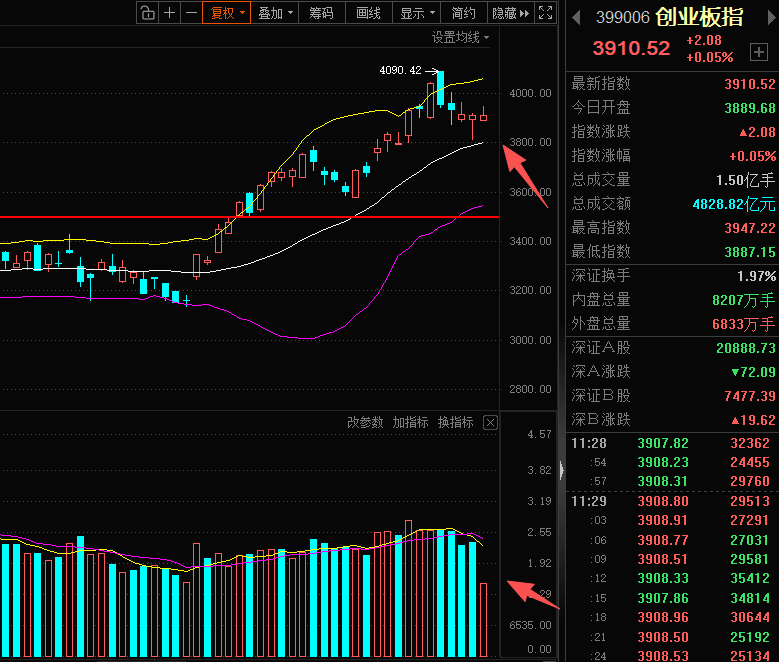
Task: Click 加指标 to add indicator
Action: 410,422
